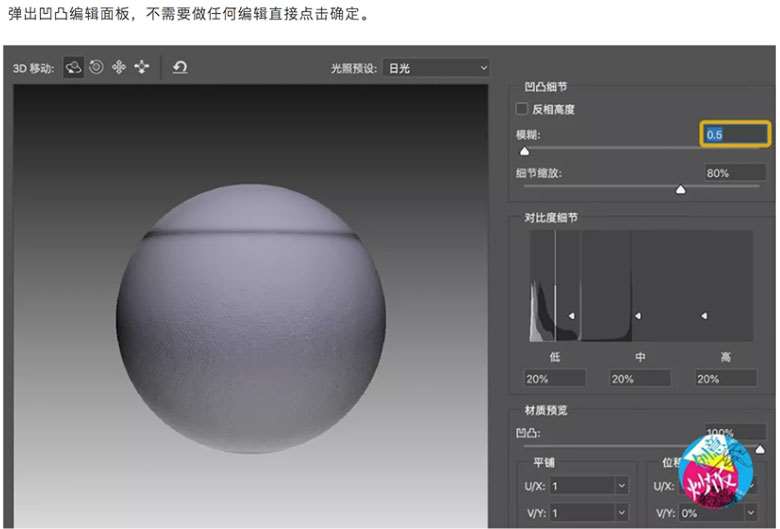Click the low (低) contrast histogram marker

pyautogui.click(x=571, y=316)
